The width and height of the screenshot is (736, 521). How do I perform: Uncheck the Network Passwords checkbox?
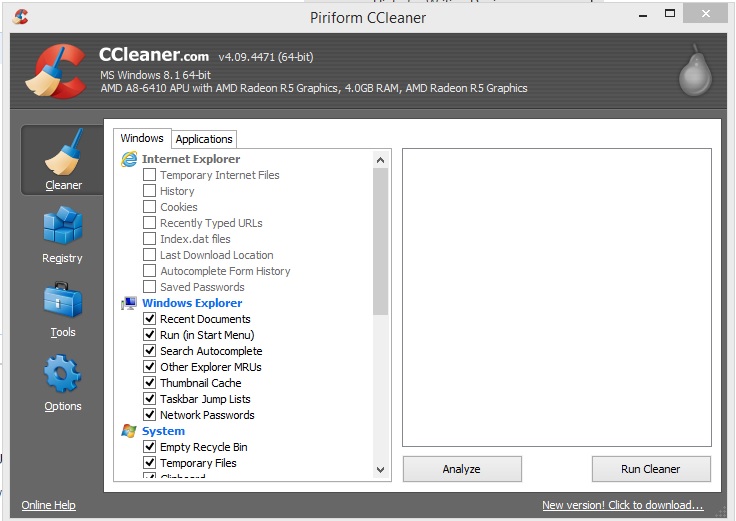tap(149, 414)
